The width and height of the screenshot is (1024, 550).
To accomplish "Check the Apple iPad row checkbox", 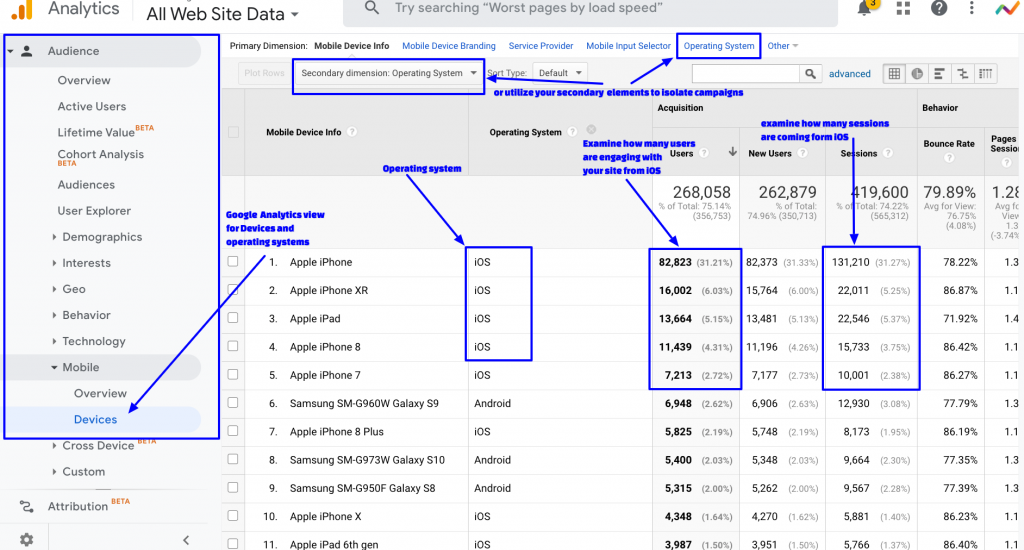I will click(233, 318).
